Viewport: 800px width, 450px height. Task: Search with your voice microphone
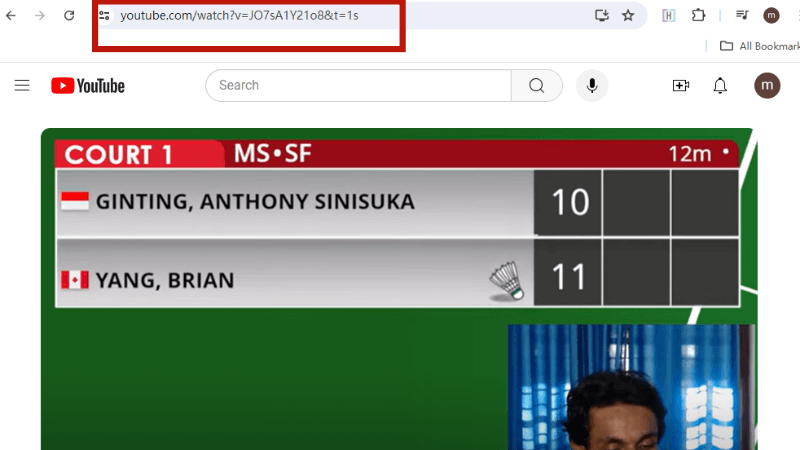coord(592,85)
